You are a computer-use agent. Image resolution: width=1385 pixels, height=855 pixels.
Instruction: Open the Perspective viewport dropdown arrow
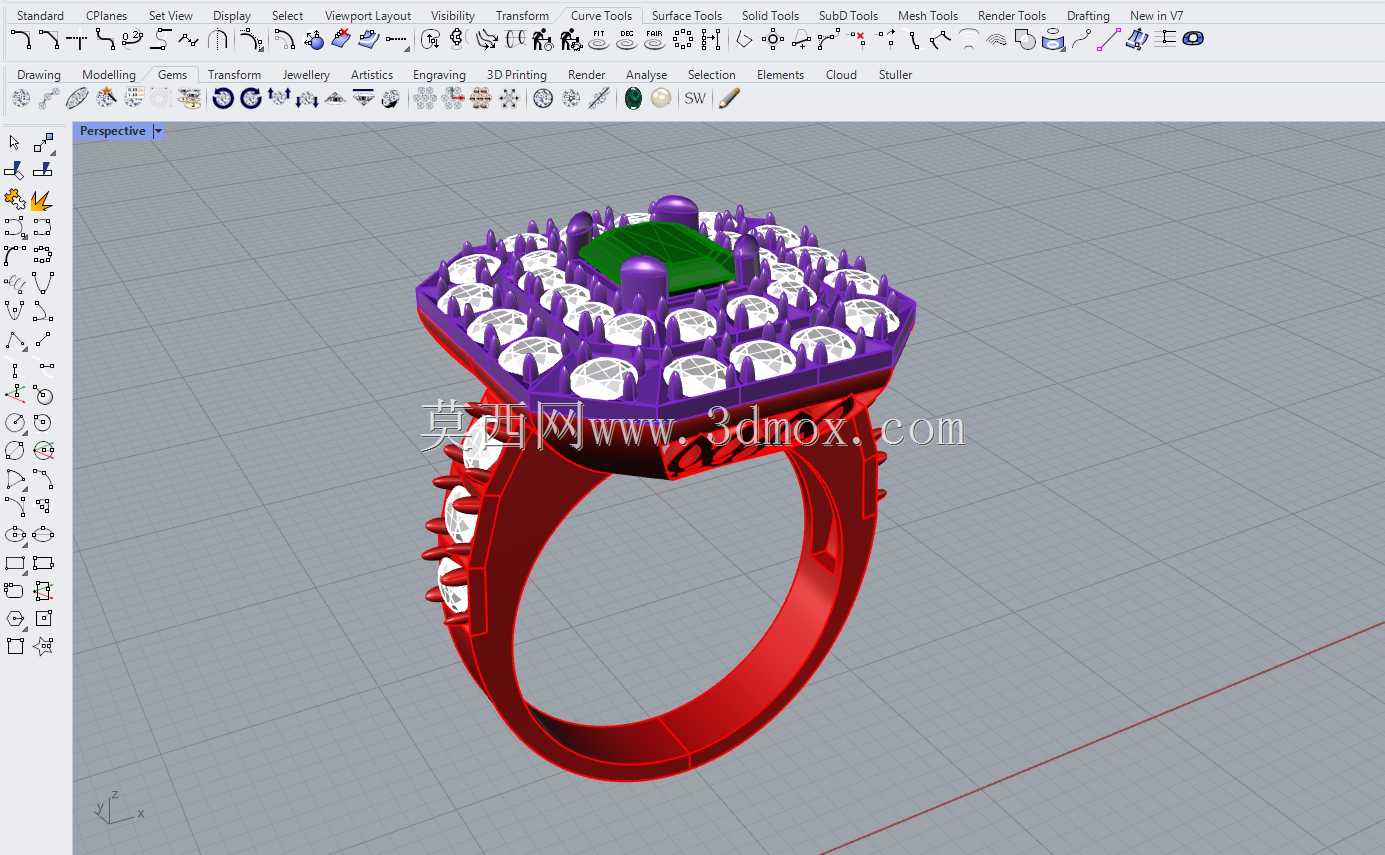click(158, 131)
